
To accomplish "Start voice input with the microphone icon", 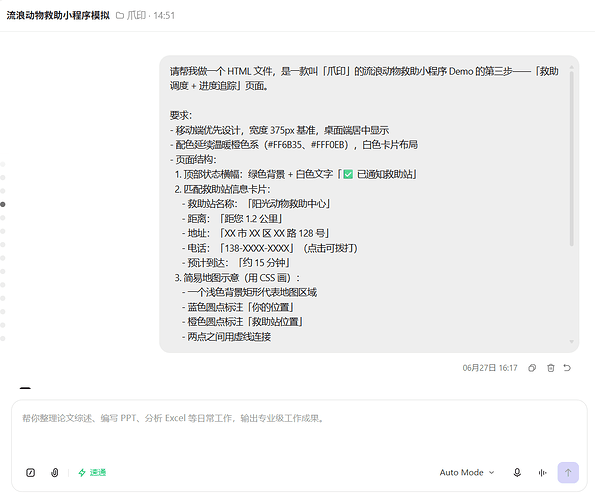I will [517, 472].
